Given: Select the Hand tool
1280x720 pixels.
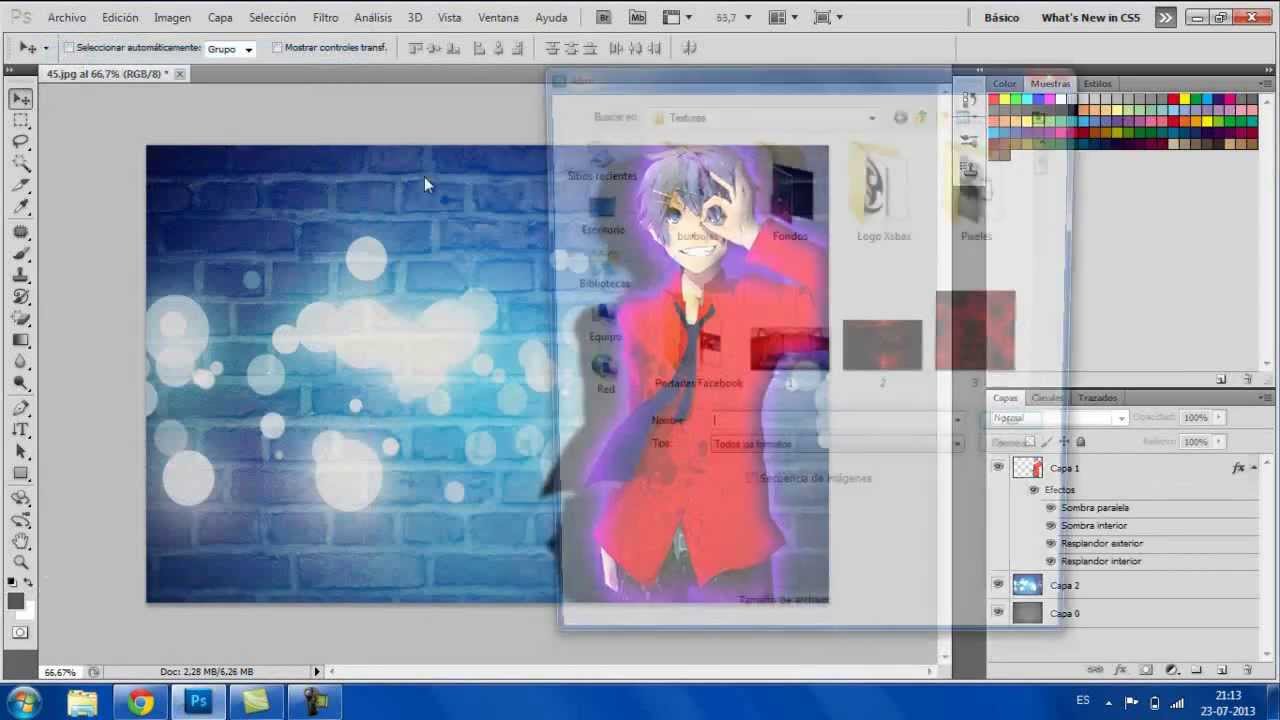Looking at the screenshot, I should (x=21, y=542).
